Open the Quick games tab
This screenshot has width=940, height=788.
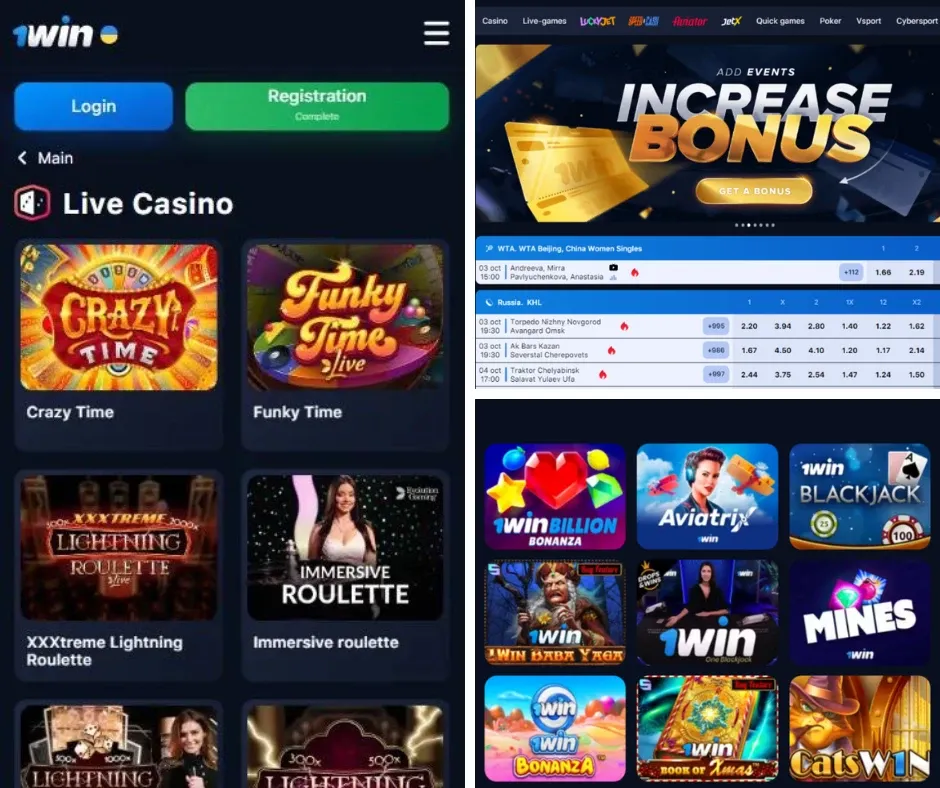(x=780, y=21)
